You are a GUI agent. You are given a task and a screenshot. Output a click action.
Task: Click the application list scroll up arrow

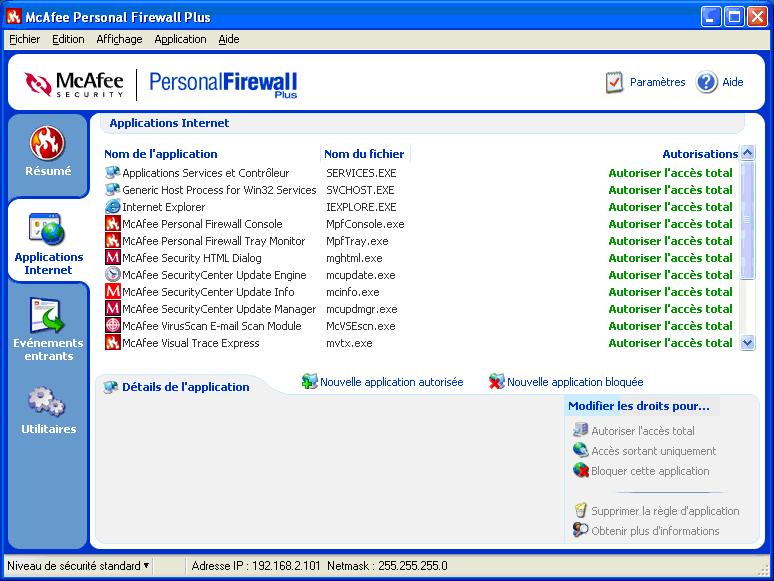748,153
